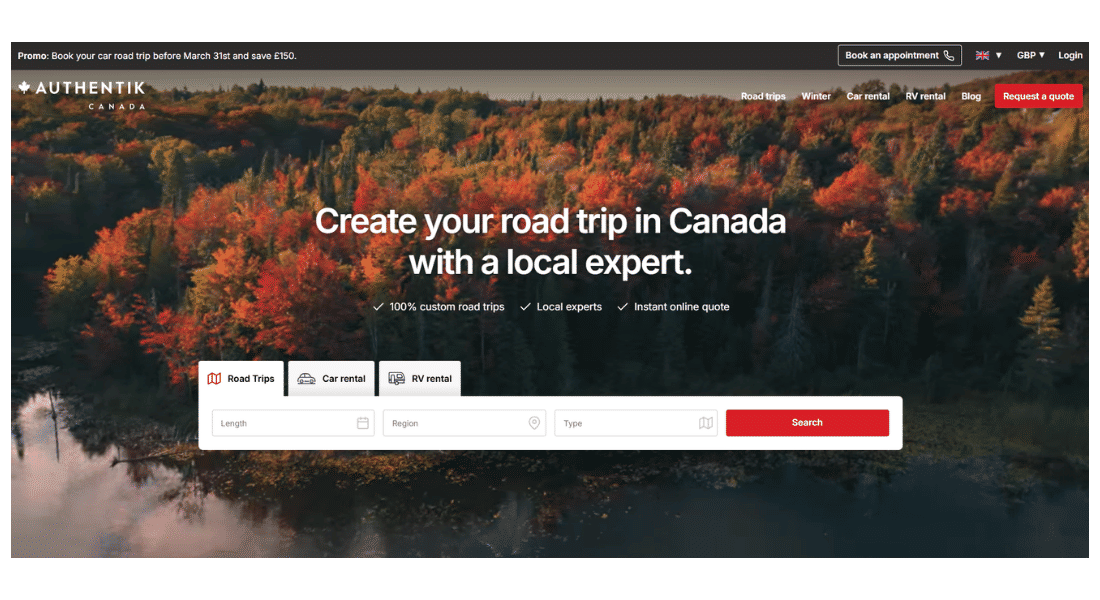Viewport: 1100px width, 600px height.
Task: Click the Request a quote button
Action: (1038, 96)
